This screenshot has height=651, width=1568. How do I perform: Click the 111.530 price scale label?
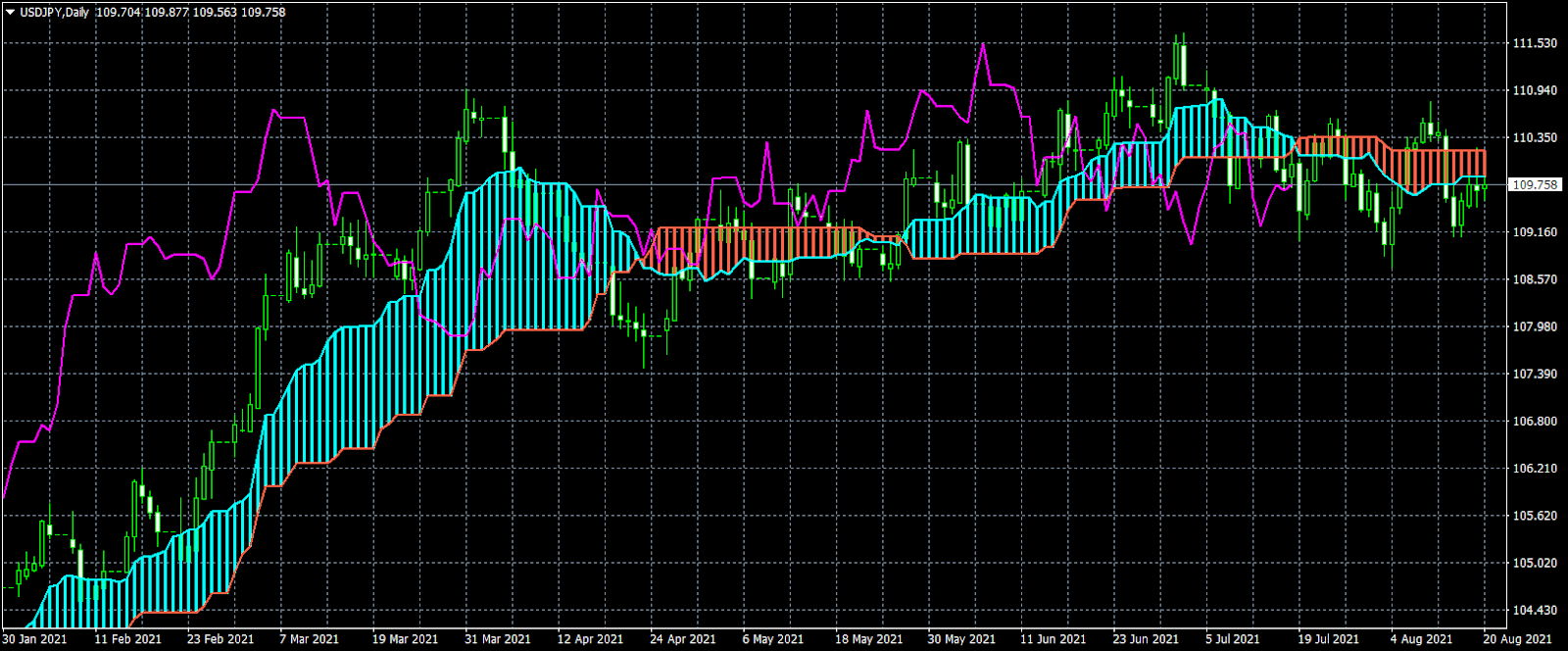(1536, 43)
